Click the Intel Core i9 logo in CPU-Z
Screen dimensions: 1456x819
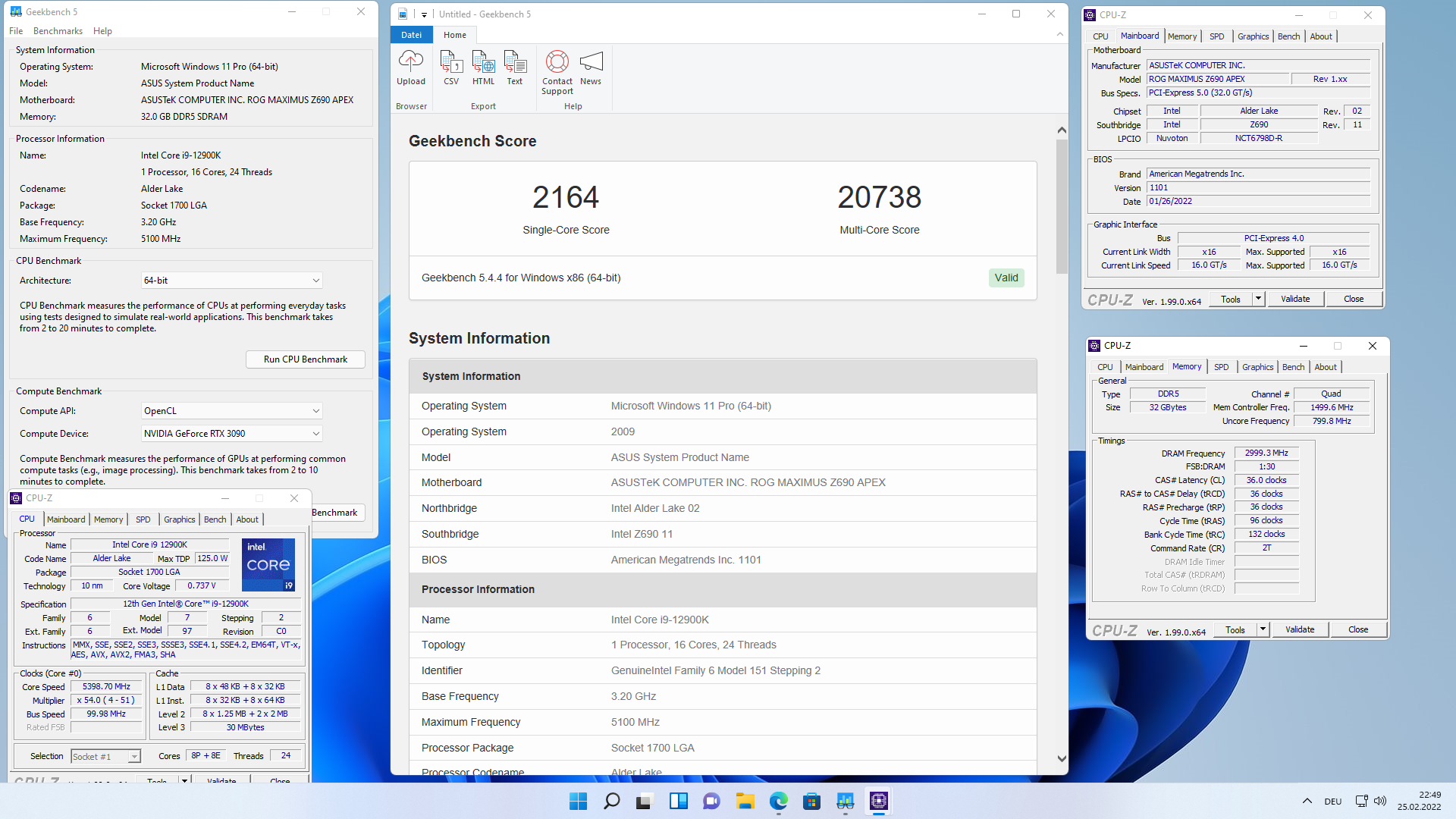[268, 565]
